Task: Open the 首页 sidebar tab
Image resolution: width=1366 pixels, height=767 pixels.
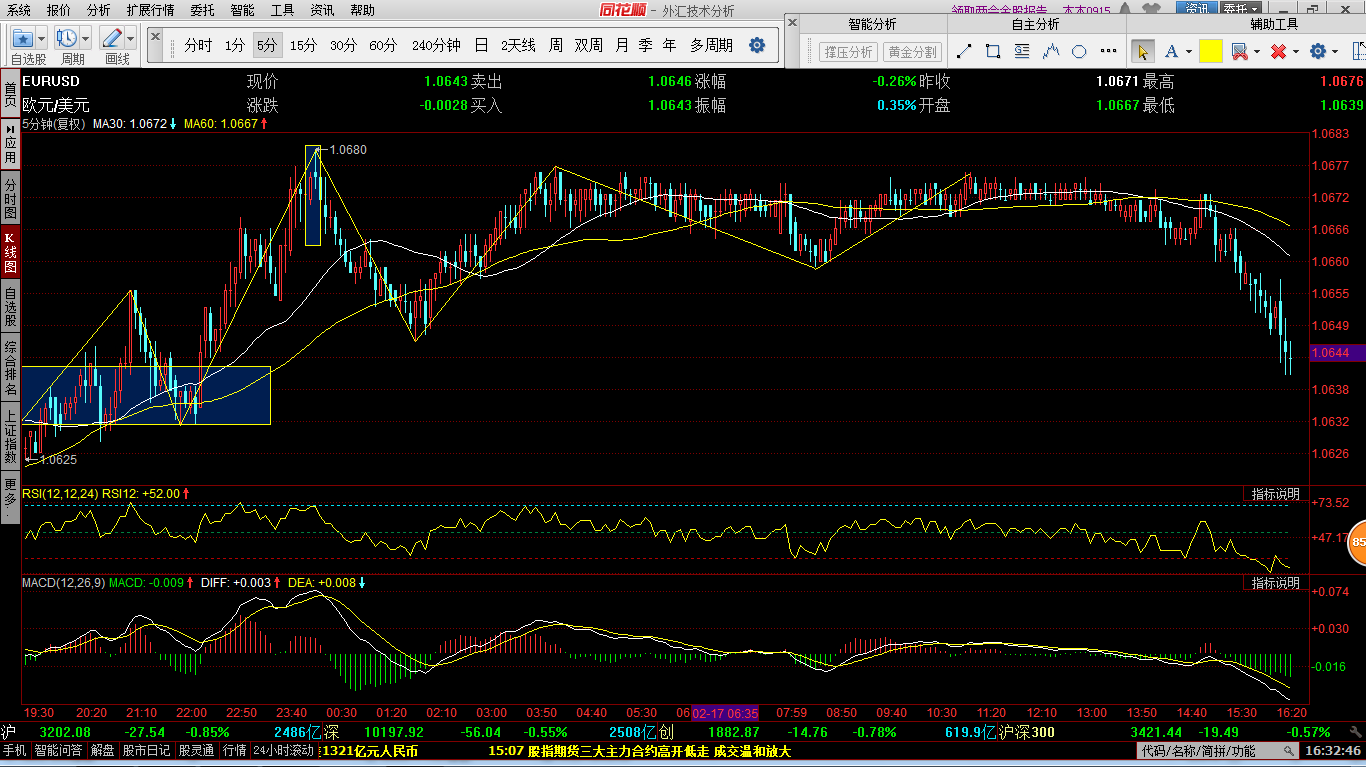Action: [10, 94]
